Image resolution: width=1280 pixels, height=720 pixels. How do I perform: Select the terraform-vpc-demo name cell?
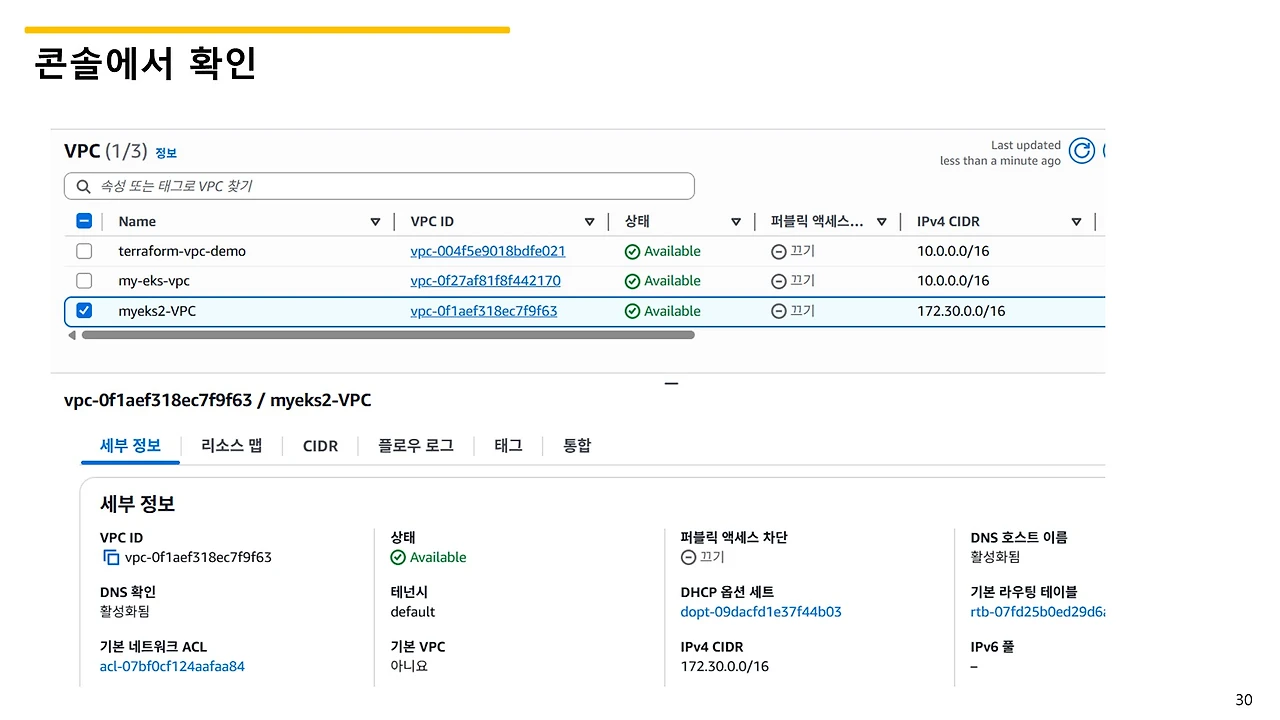coord(182,251)
